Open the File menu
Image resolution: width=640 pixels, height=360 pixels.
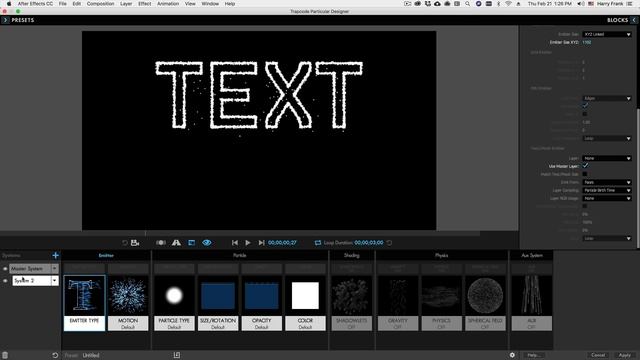62,4
